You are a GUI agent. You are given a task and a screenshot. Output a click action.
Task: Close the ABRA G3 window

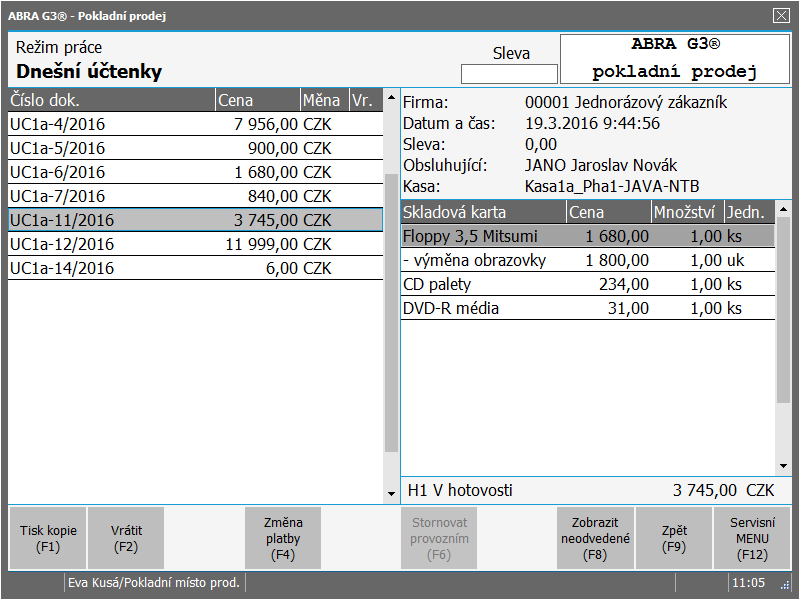(x=781, y=15)
